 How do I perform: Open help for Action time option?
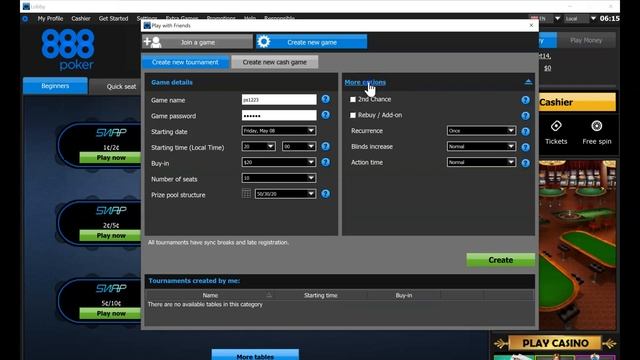point(525,163)
